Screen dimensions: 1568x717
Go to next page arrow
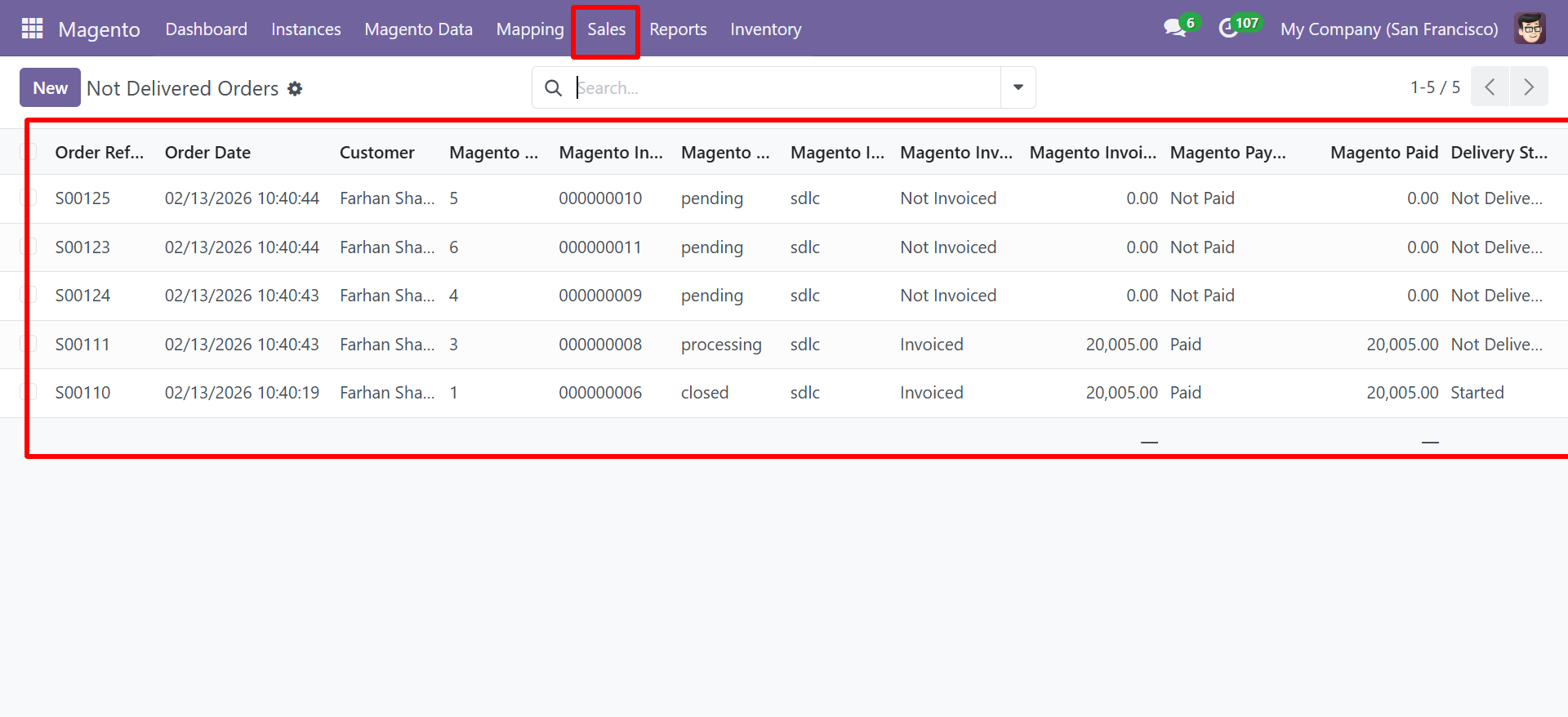[1529, 87]
